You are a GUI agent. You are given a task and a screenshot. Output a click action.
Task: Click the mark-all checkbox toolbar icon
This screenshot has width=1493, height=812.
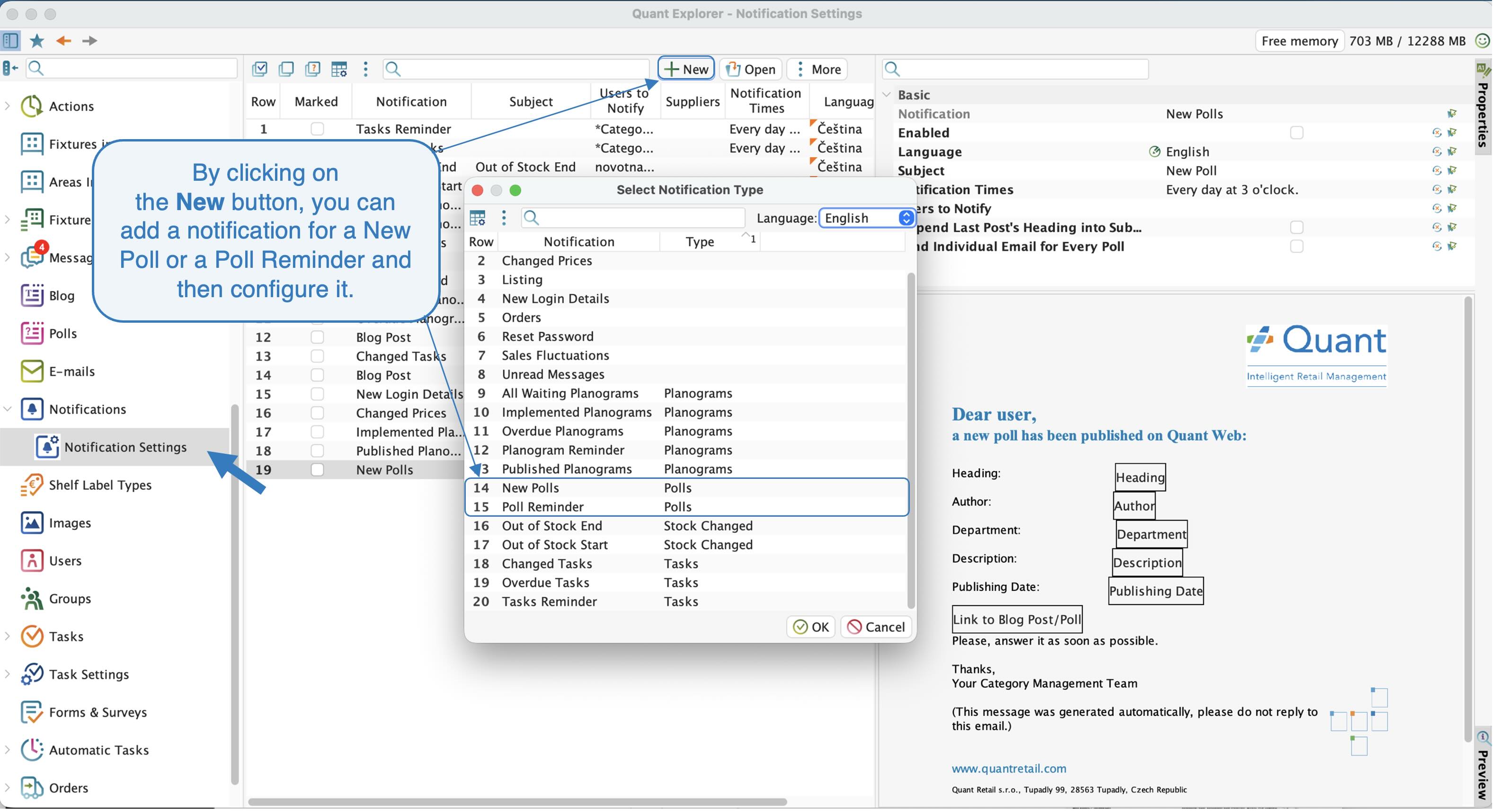tap(260, 69)
